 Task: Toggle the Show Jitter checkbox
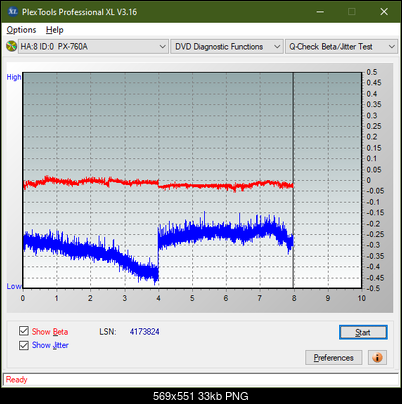[24, 345]
